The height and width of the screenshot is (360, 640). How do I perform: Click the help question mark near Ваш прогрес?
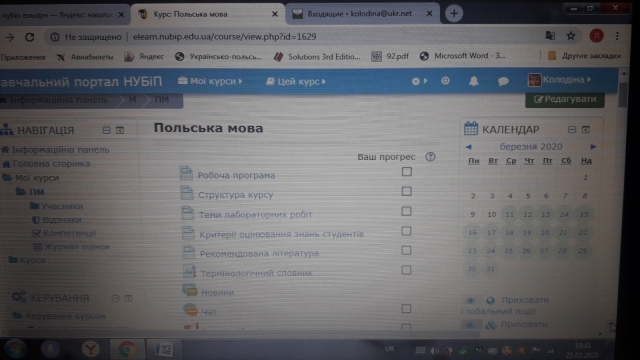(x=430, y=157)
